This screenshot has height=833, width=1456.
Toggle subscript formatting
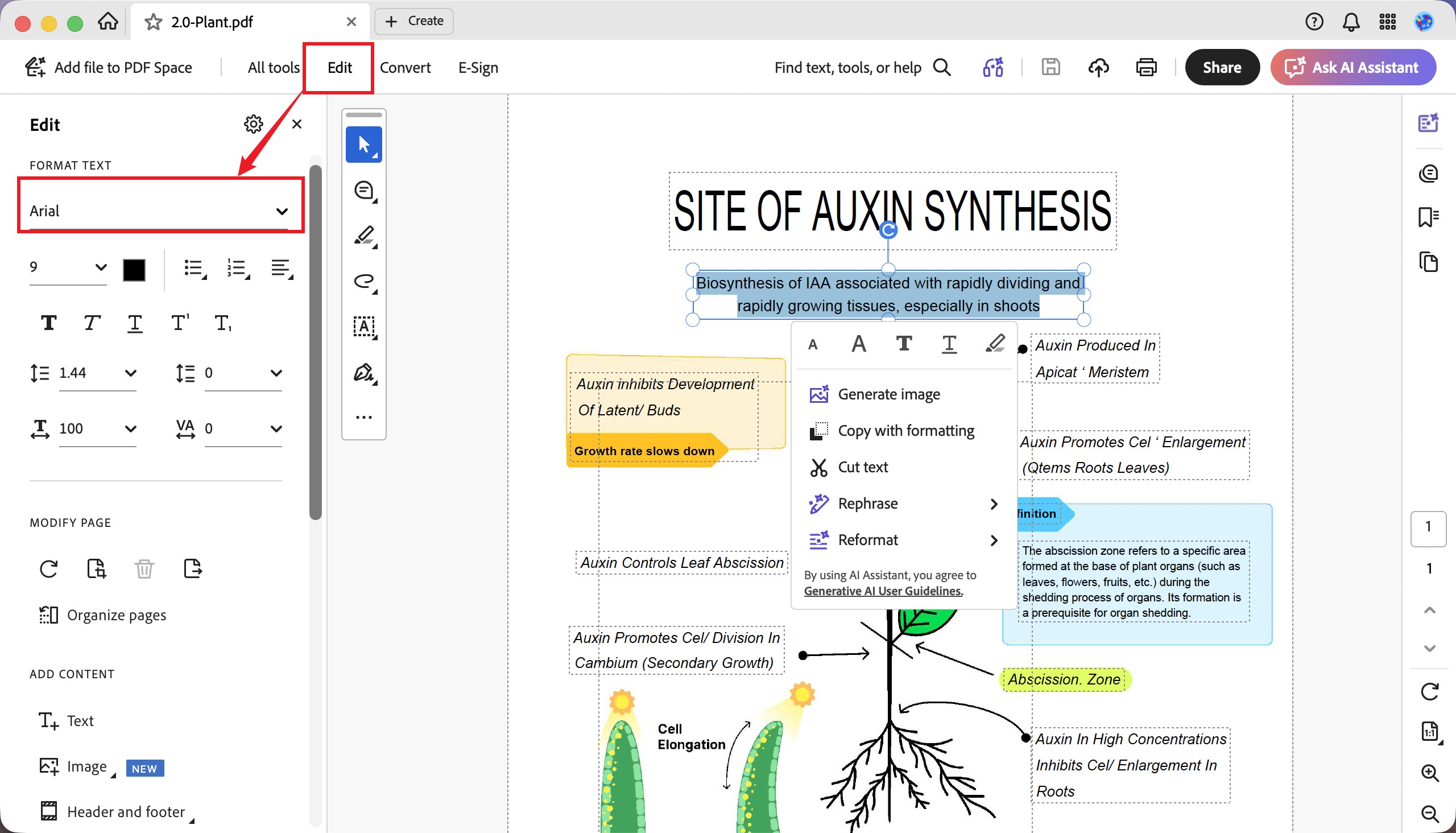(x=223, y=323)
